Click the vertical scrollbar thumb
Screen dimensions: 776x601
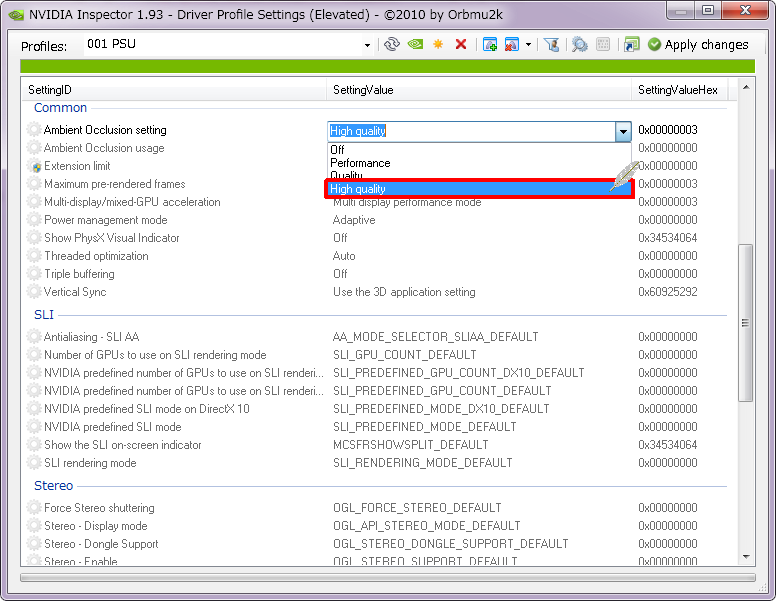point(745,323)
